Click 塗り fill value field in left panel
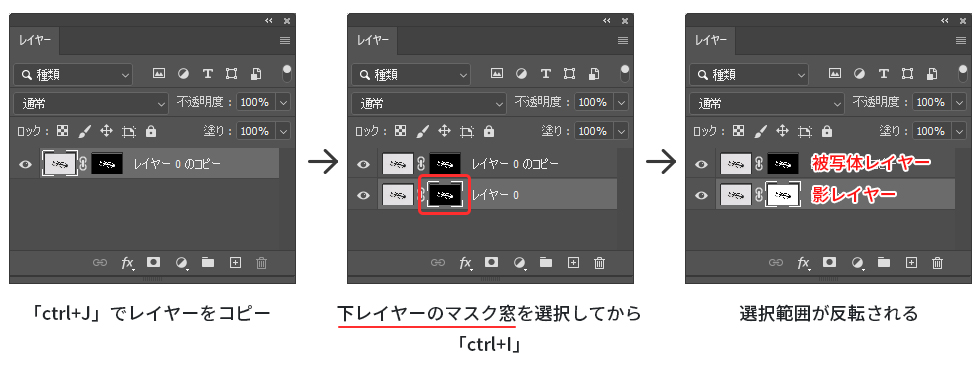 point(256,131)
